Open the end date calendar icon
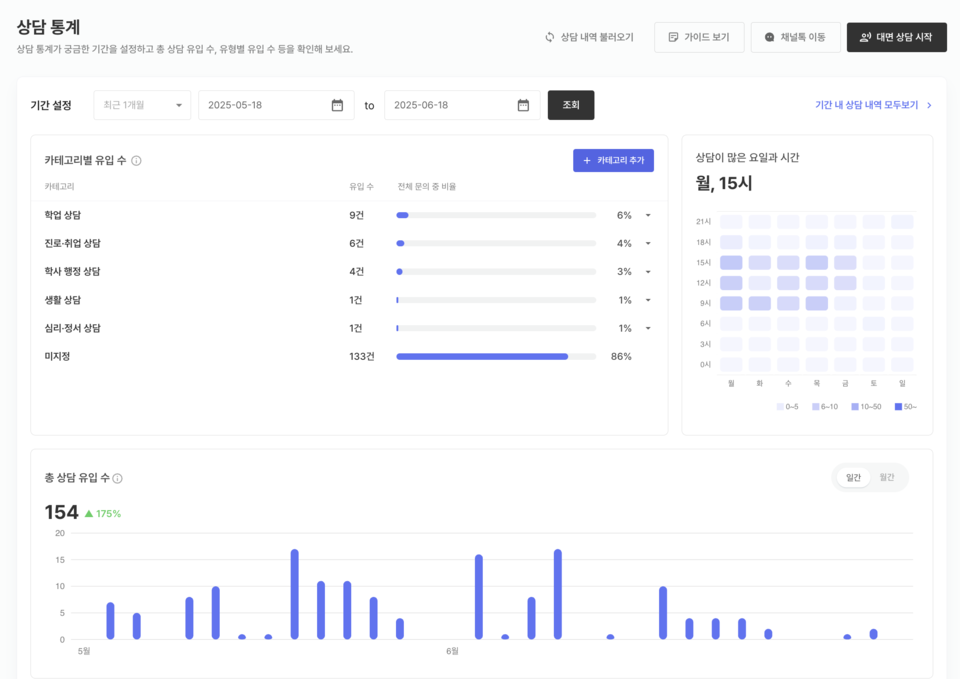This screenshot has height=679, width=960. tap(523, 105)
